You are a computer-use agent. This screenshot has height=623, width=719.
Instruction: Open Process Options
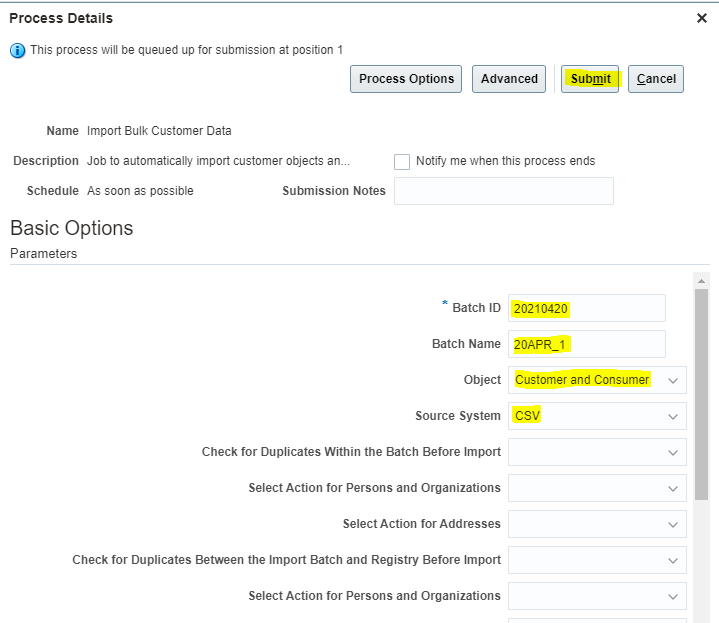pyautogui.click(x=406, y=79)
